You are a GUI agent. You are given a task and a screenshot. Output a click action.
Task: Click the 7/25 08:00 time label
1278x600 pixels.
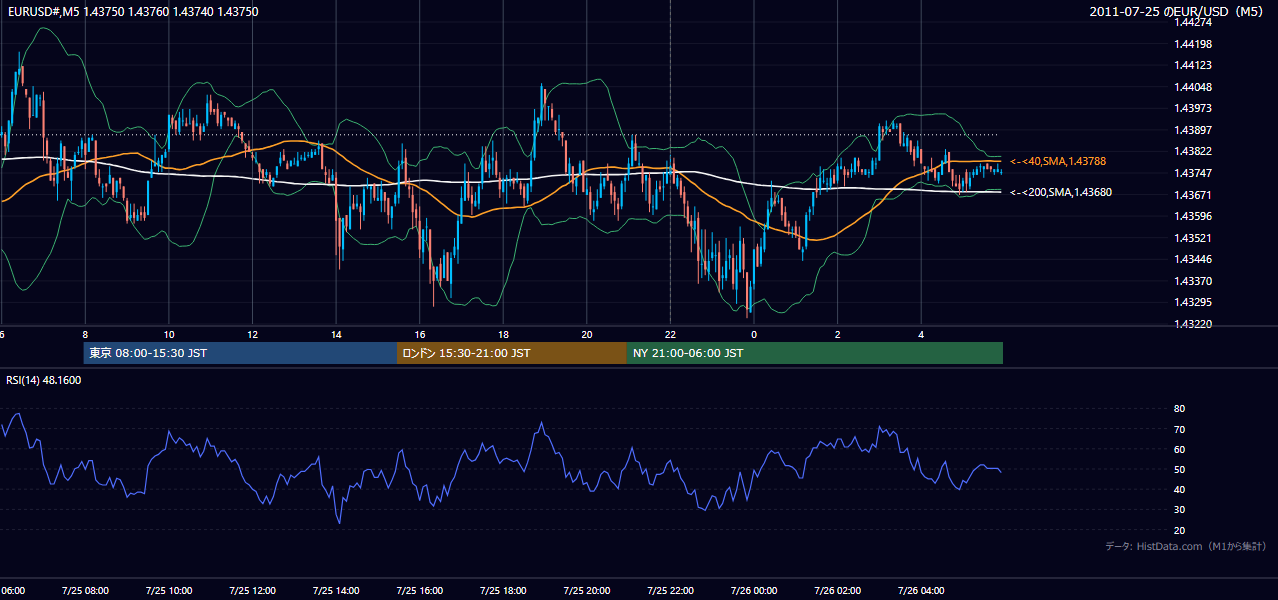click(x=85, y=591)
